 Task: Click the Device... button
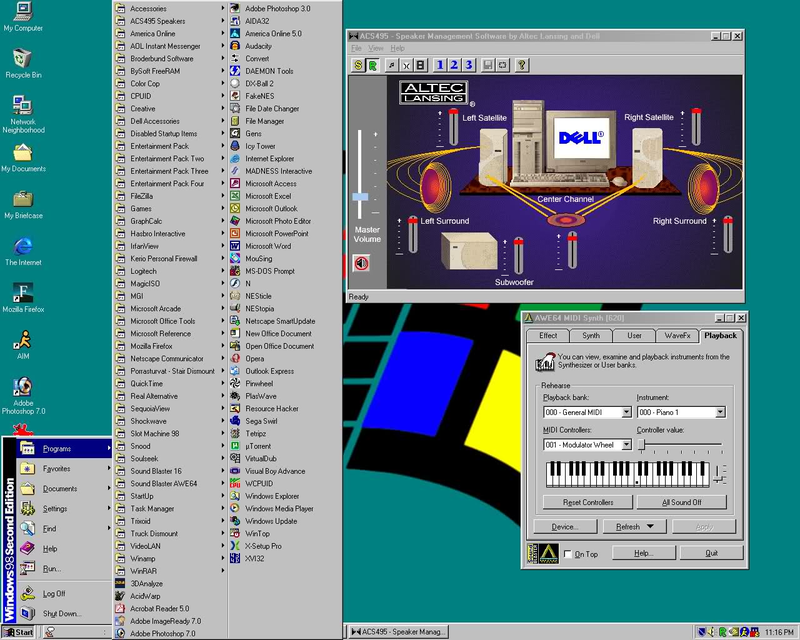[x=565, y=527]
